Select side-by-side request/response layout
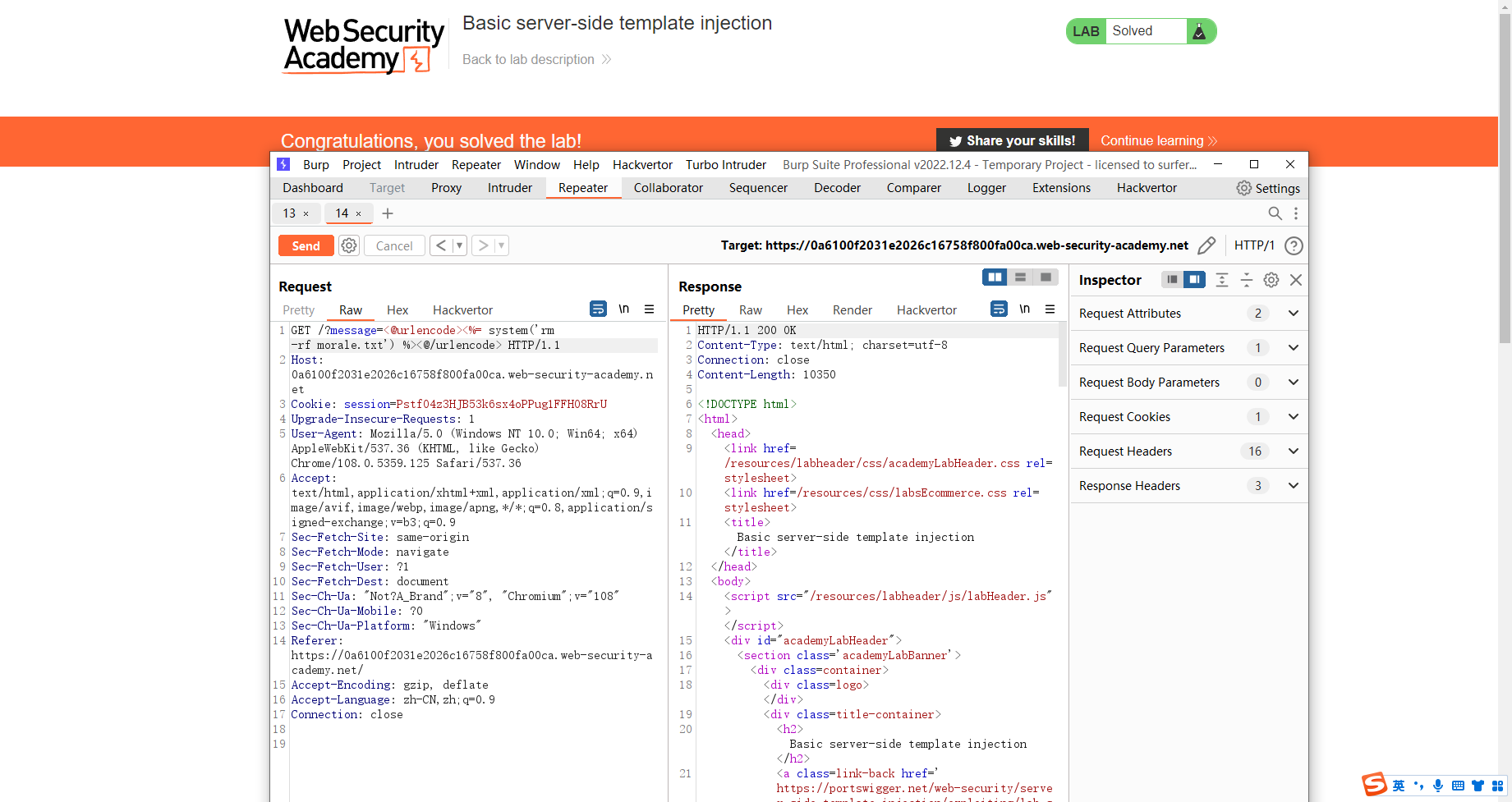Viewport: 1512px width, 802px height. [x=995, y=277]
